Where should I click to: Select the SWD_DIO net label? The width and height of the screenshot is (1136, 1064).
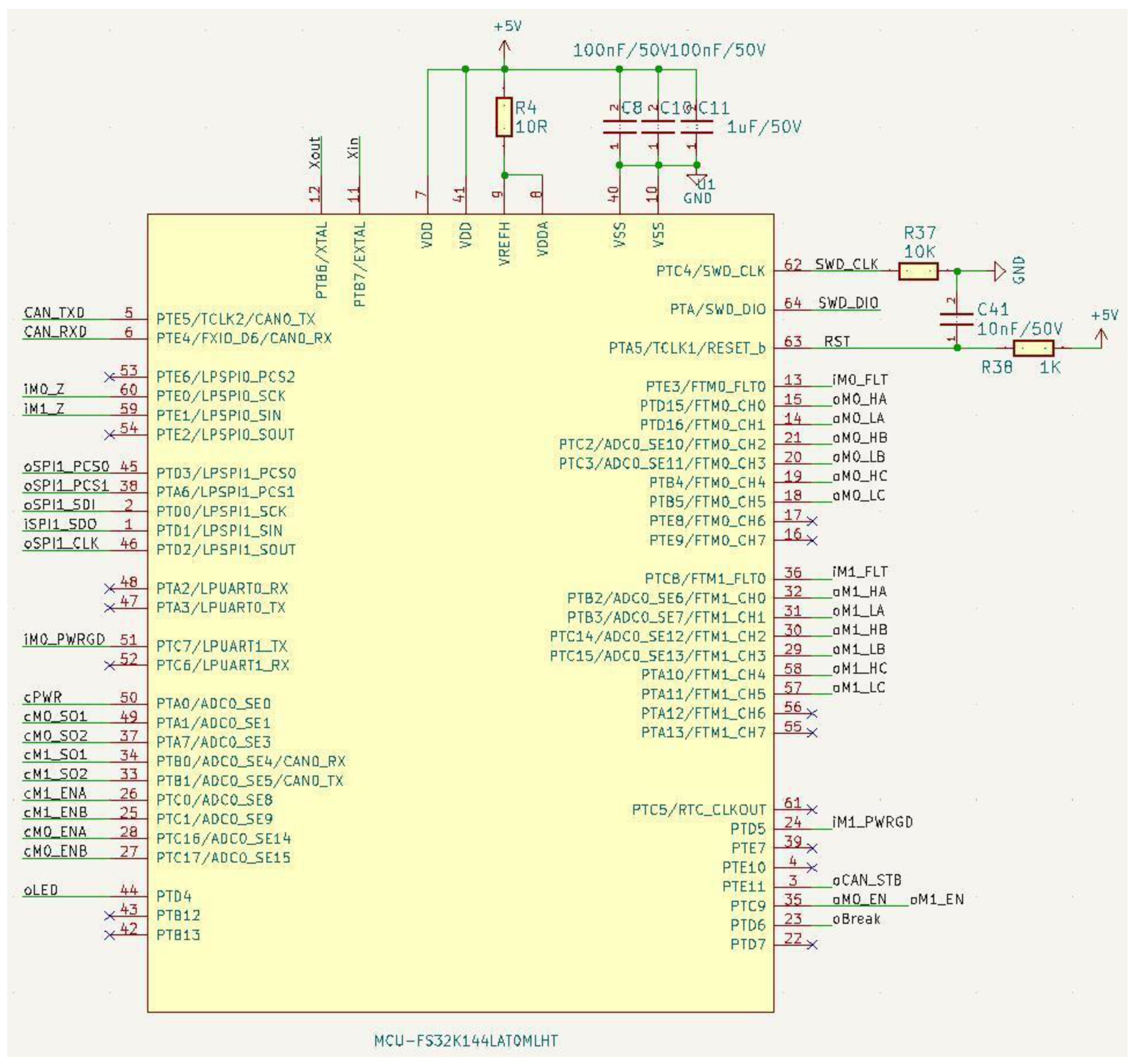(848, 303)
